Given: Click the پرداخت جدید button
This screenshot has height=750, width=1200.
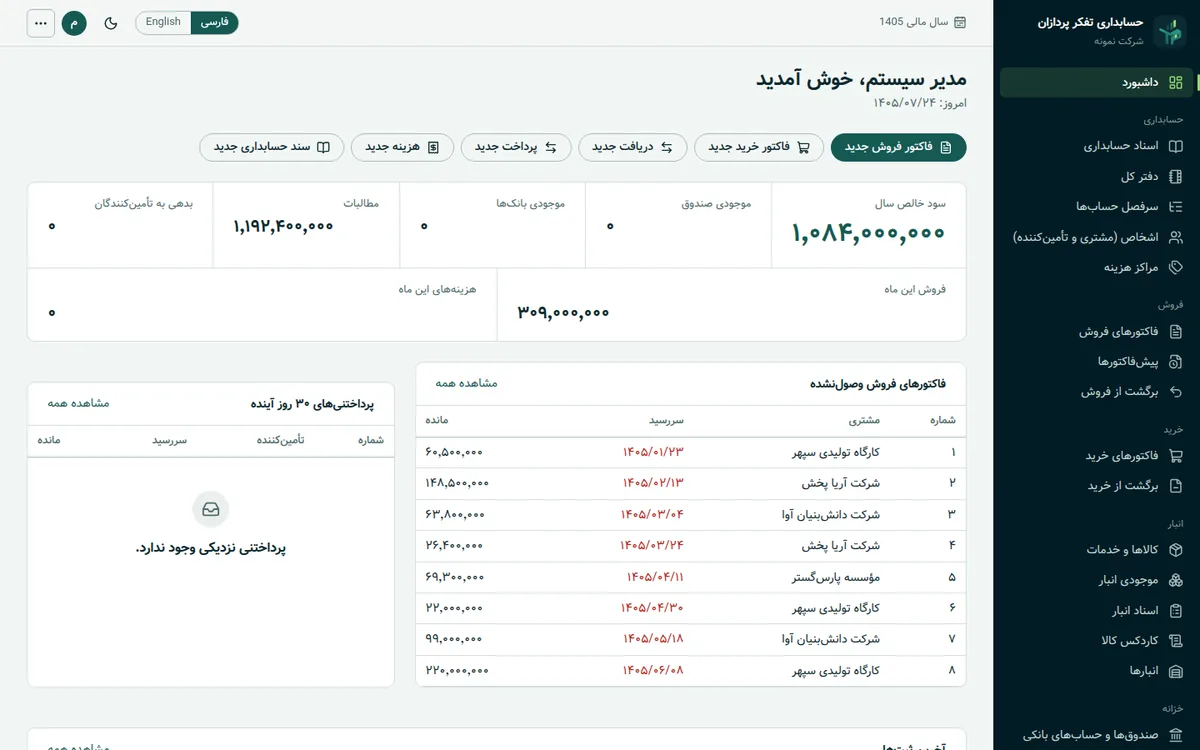Looking at the screenshot, I should [x=515, y=147].
